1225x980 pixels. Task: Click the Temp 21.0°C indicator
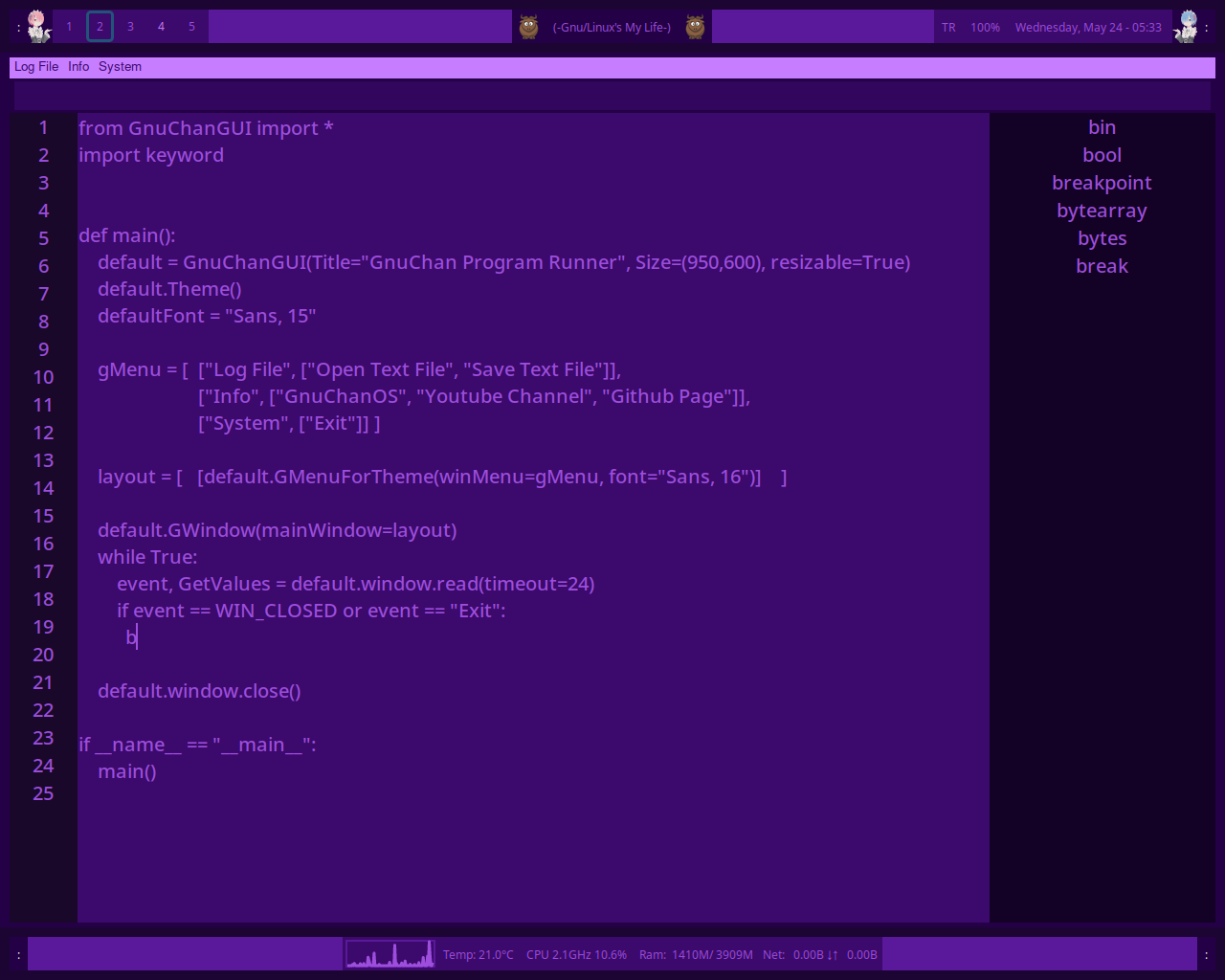[479, 954]
